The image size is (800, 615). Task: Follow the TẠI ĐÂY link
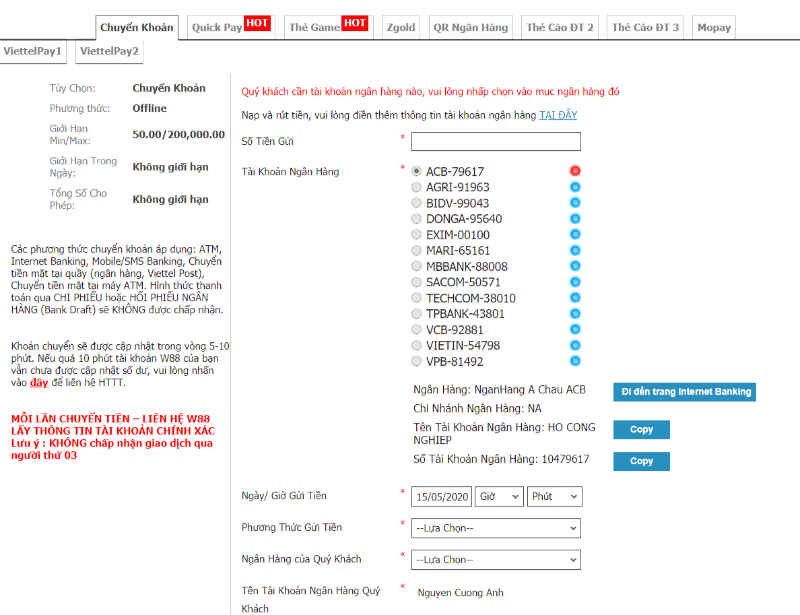tap(558, 115)
